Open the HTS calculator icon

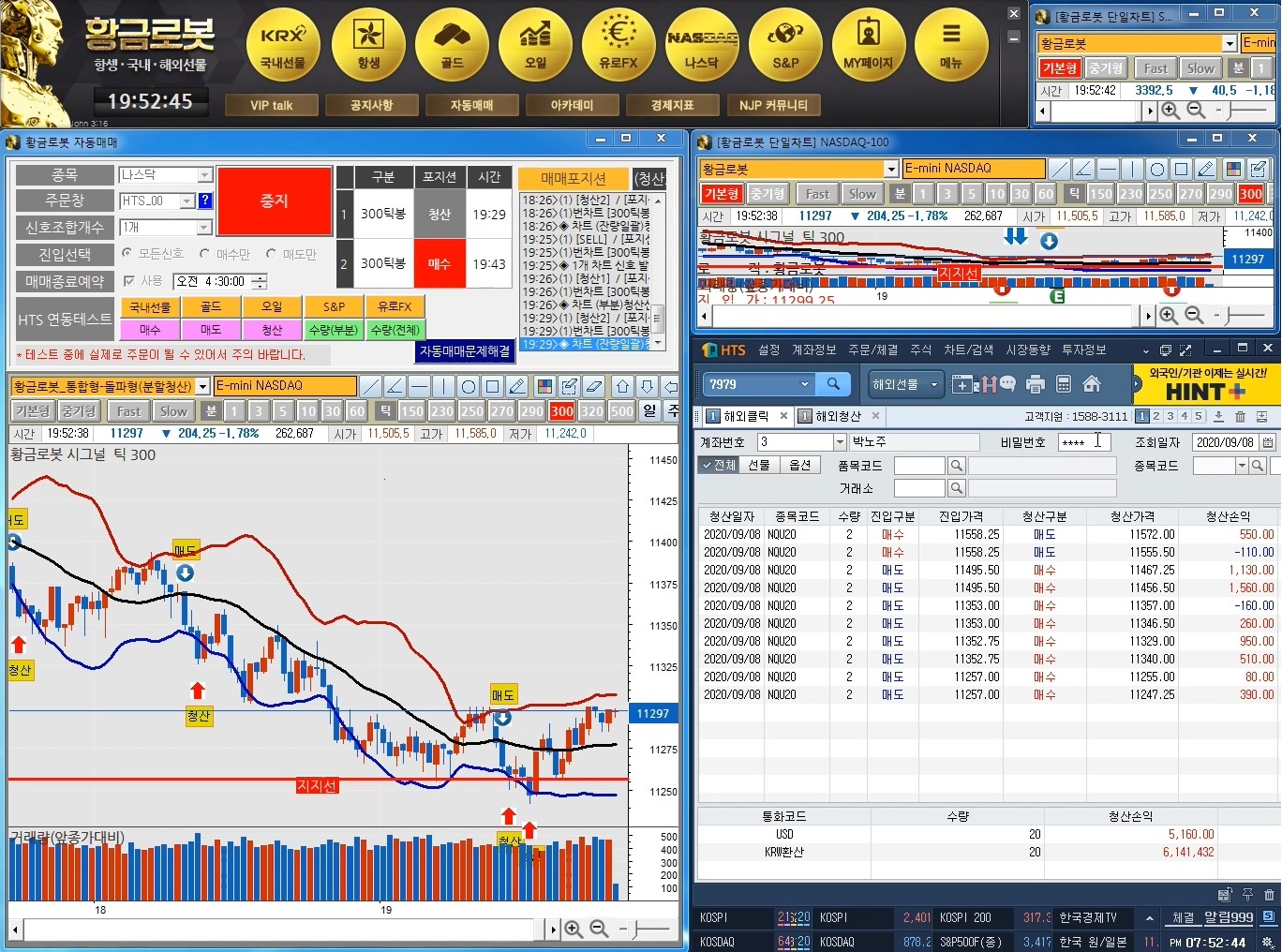click(x=1064, y=384)
